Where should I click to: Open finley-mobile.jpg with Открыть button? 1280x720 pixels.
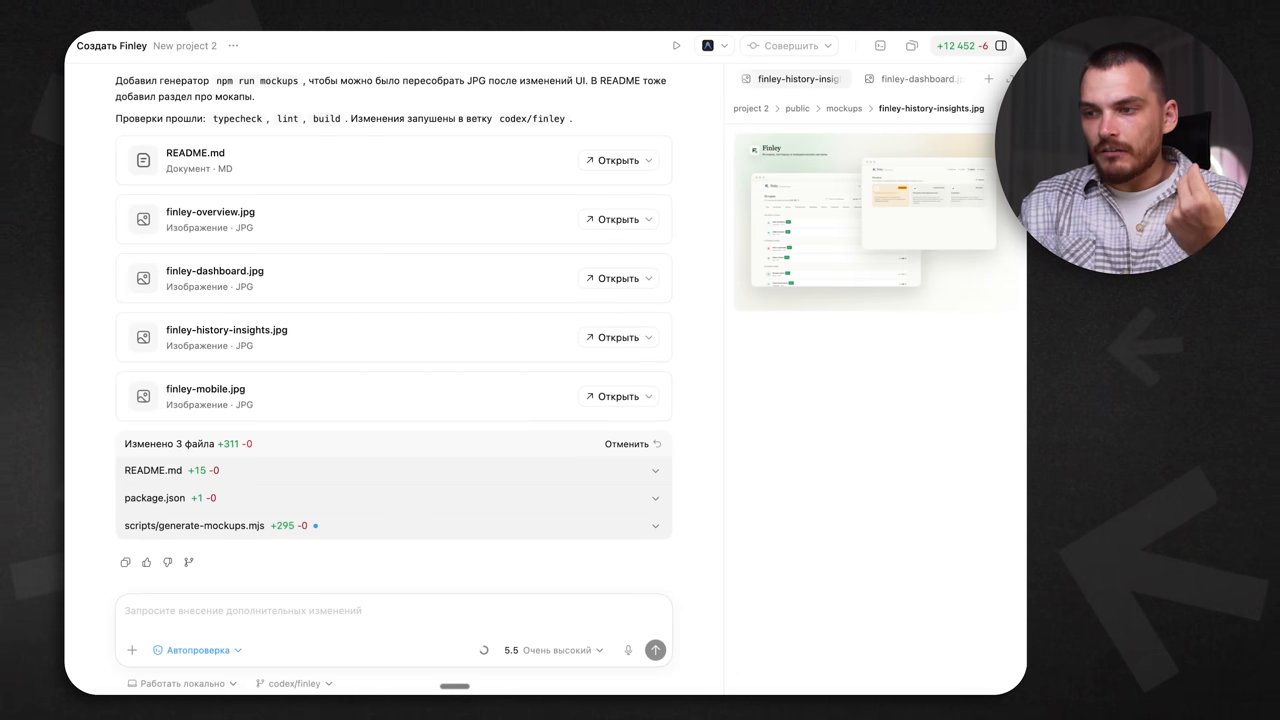612,396
